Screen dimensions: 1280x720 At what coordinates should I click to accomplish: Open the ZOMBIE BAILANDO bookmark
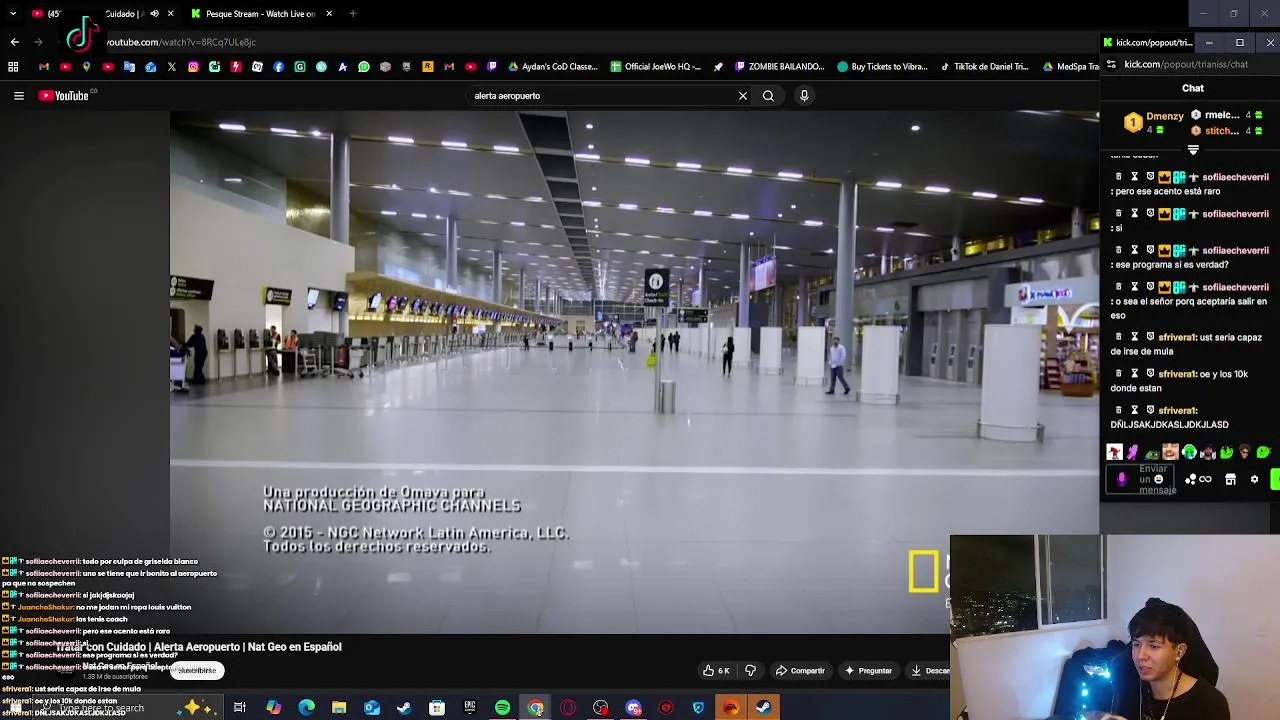pyautogui.click(x=780, y=67)
